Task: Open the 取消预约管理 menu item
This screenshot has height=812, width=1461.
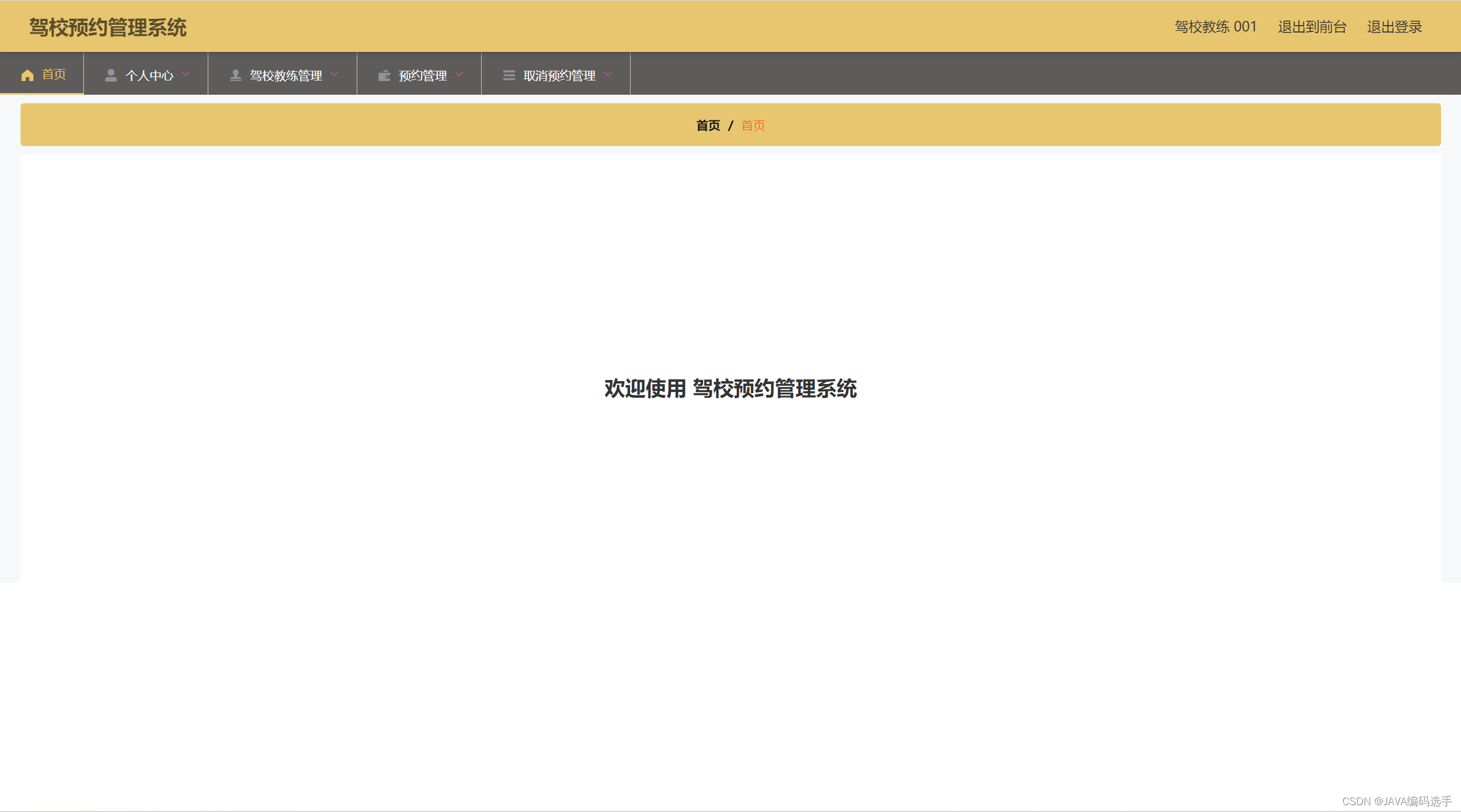Action: pyautogui.click(x=558, y=74)
